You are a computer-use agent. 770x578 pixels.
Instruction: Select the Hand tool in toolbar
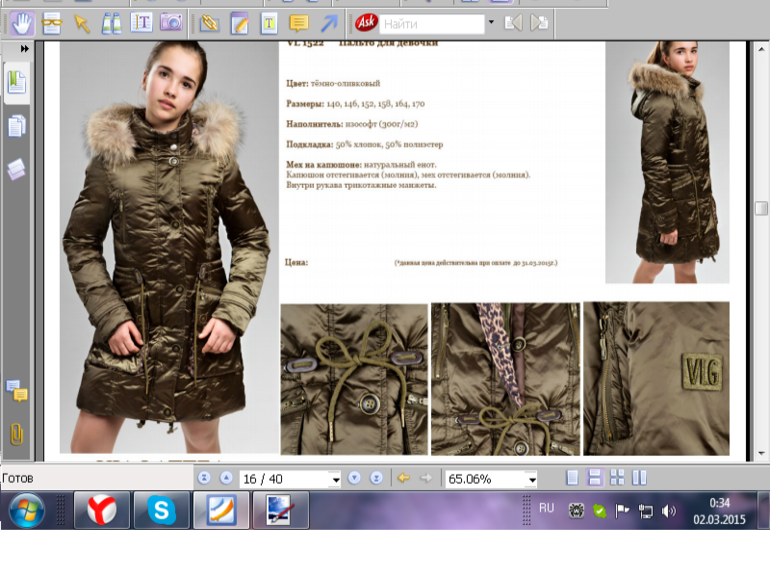20,22
